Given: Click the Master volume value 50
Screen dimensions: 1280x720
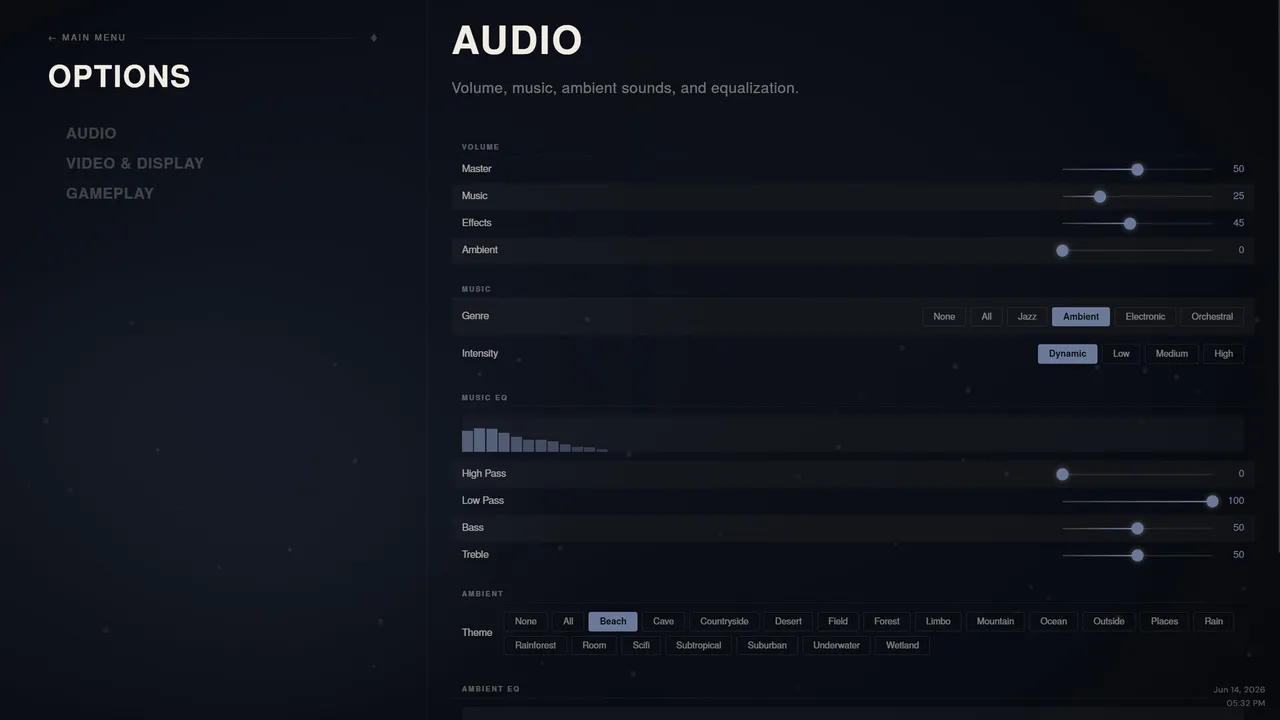Looking at the screenshot, I should click(1238, 169).
